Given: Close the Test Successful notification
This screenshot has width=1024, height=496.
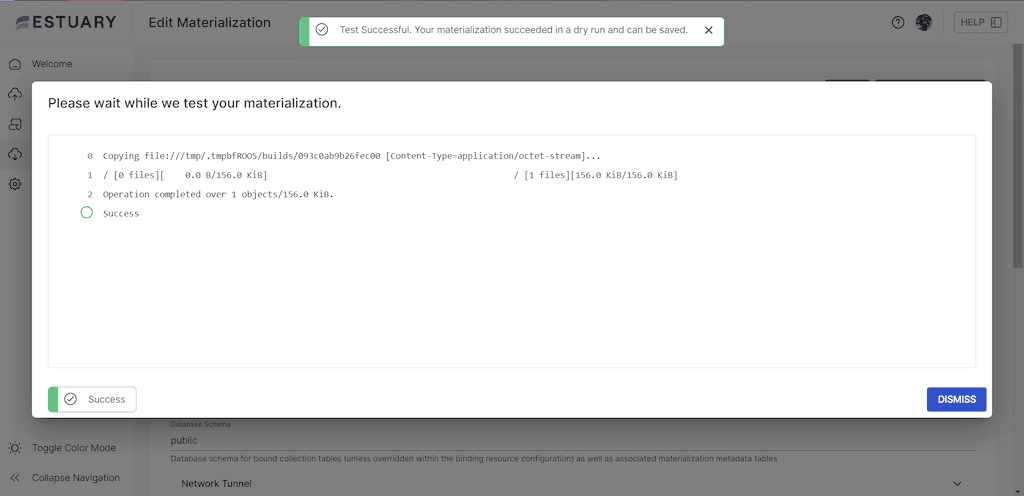Looking at the screenshot, I should (709, 30).
